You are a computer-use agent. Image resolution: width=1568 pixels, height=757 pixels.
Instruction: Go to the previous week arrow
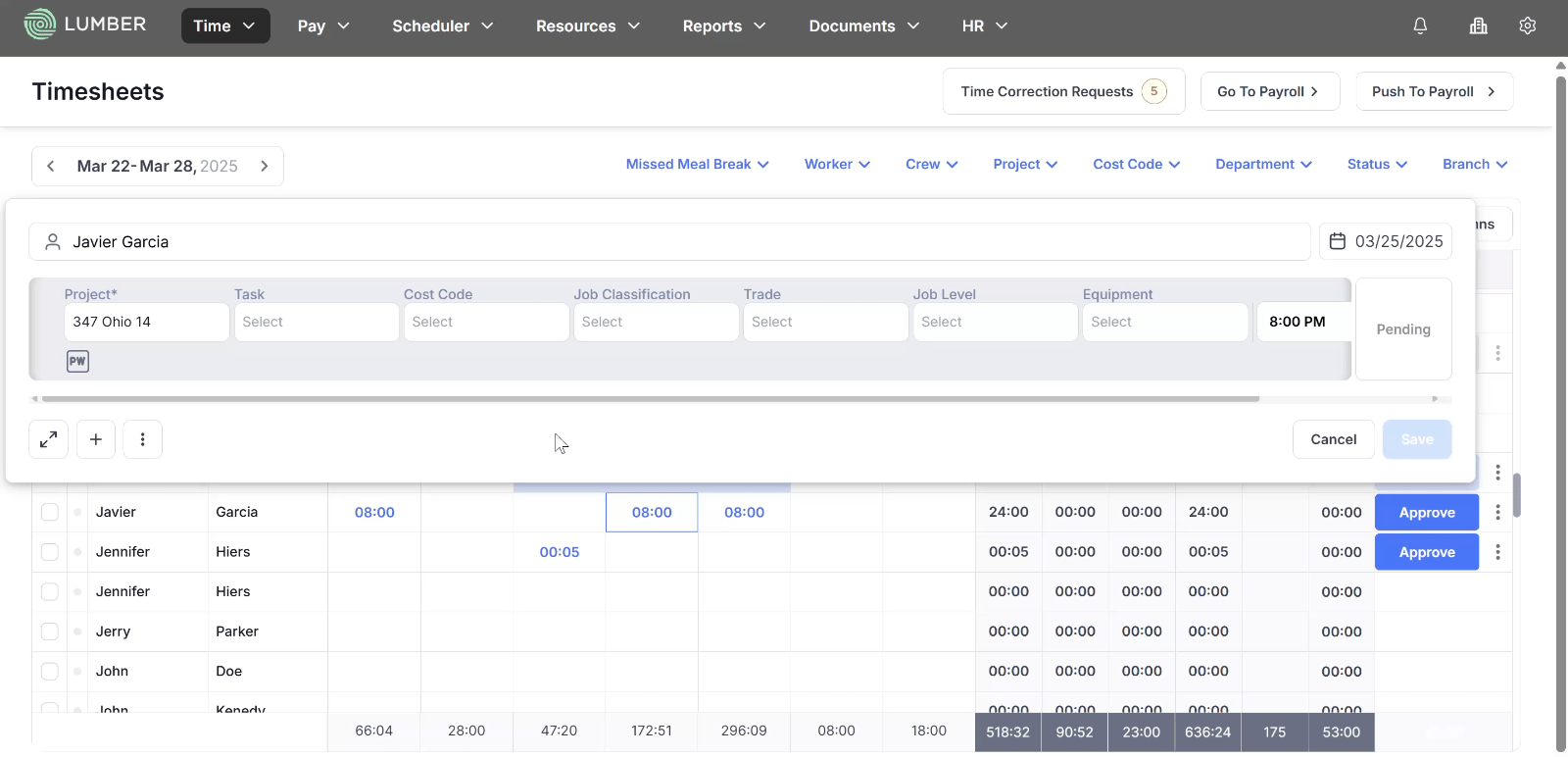tap(51, 166)
